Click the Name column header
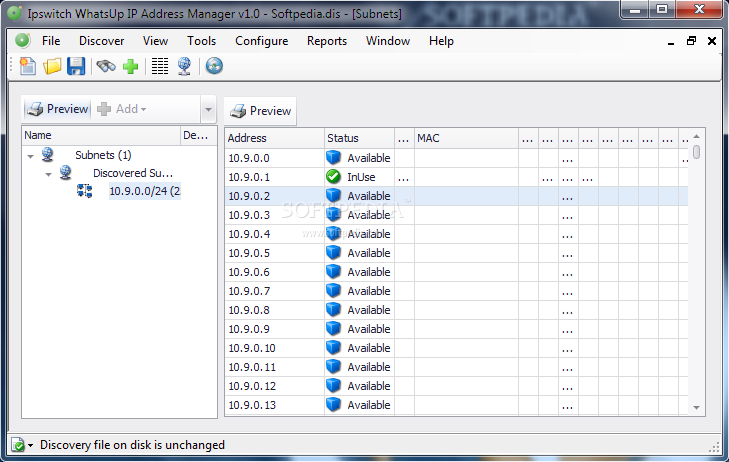Screen dimensions: 729x462 101,135
